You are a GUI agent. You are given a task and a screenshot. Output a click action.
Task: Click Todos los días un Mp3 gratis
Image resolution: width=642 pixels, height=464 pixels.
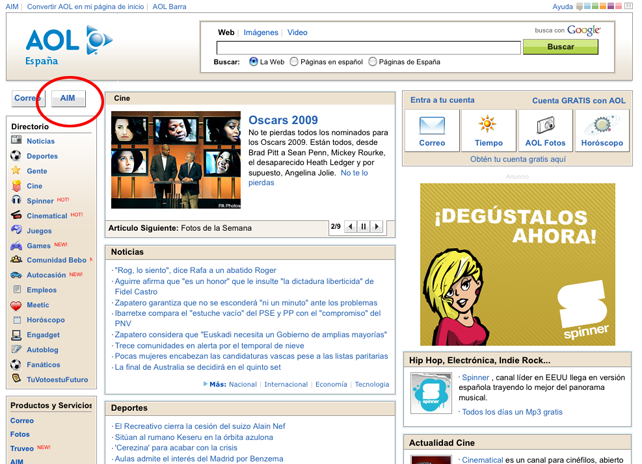tap(512, 412)
